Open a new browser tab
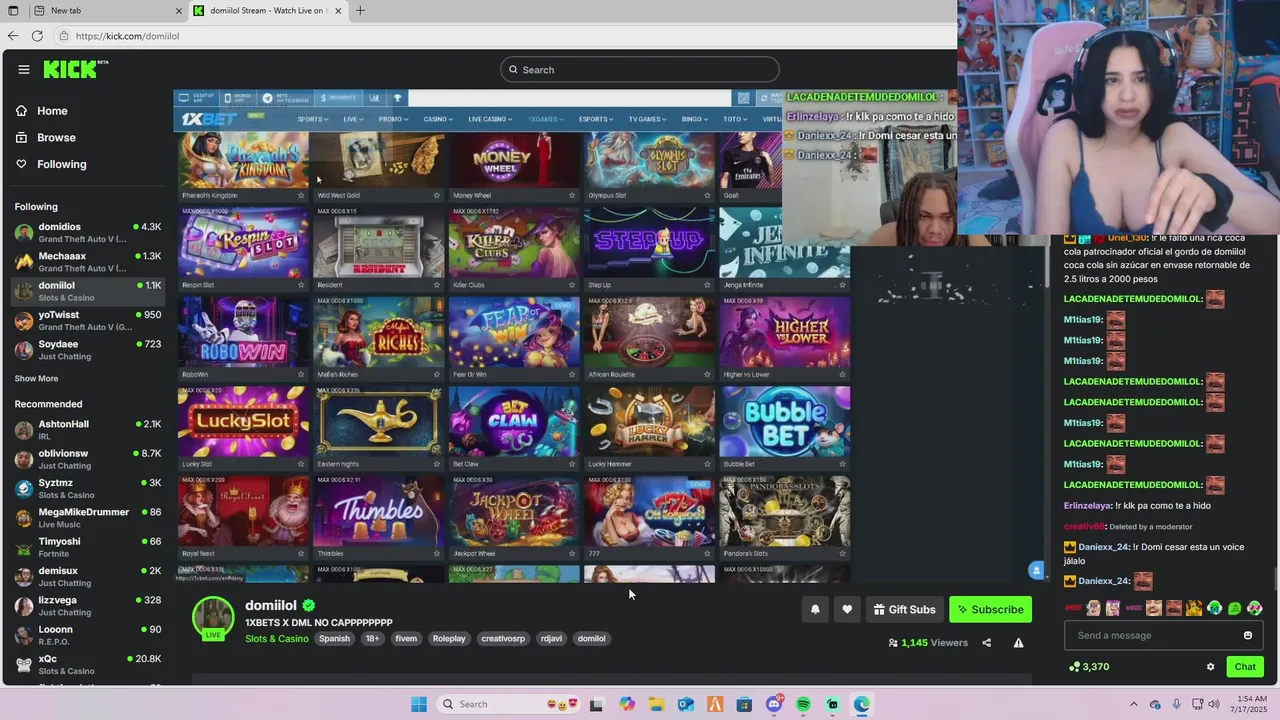 tap(360, 10)
